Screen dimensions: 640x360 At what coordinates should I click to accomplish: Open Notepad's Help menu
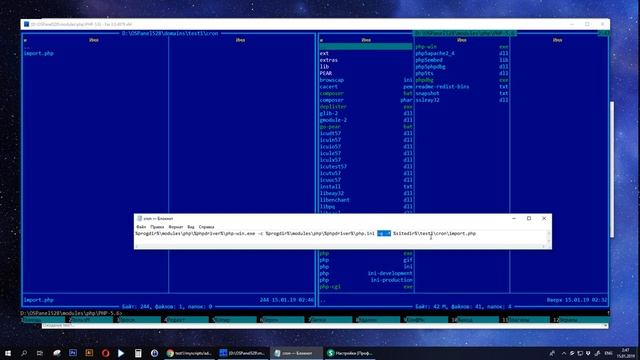pos(206,227)
